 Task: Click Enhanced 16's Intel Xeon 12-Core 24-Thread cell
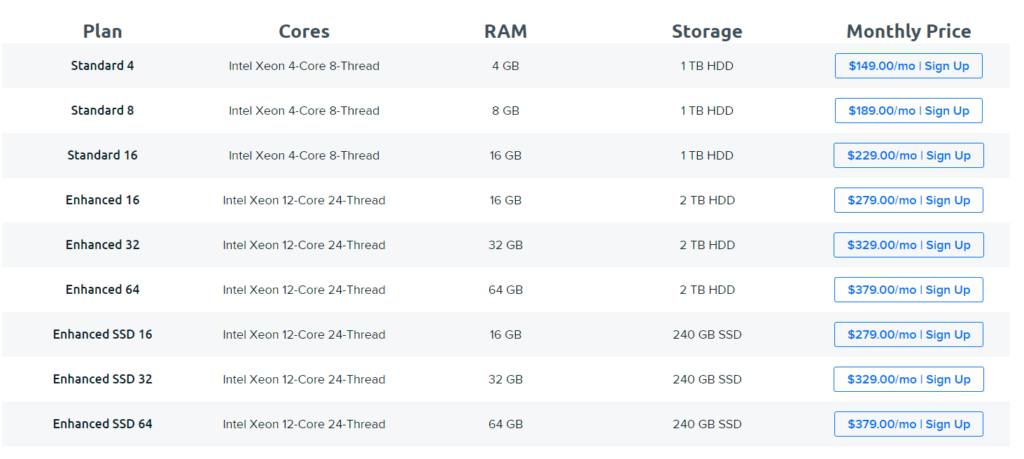click(304, 200)
